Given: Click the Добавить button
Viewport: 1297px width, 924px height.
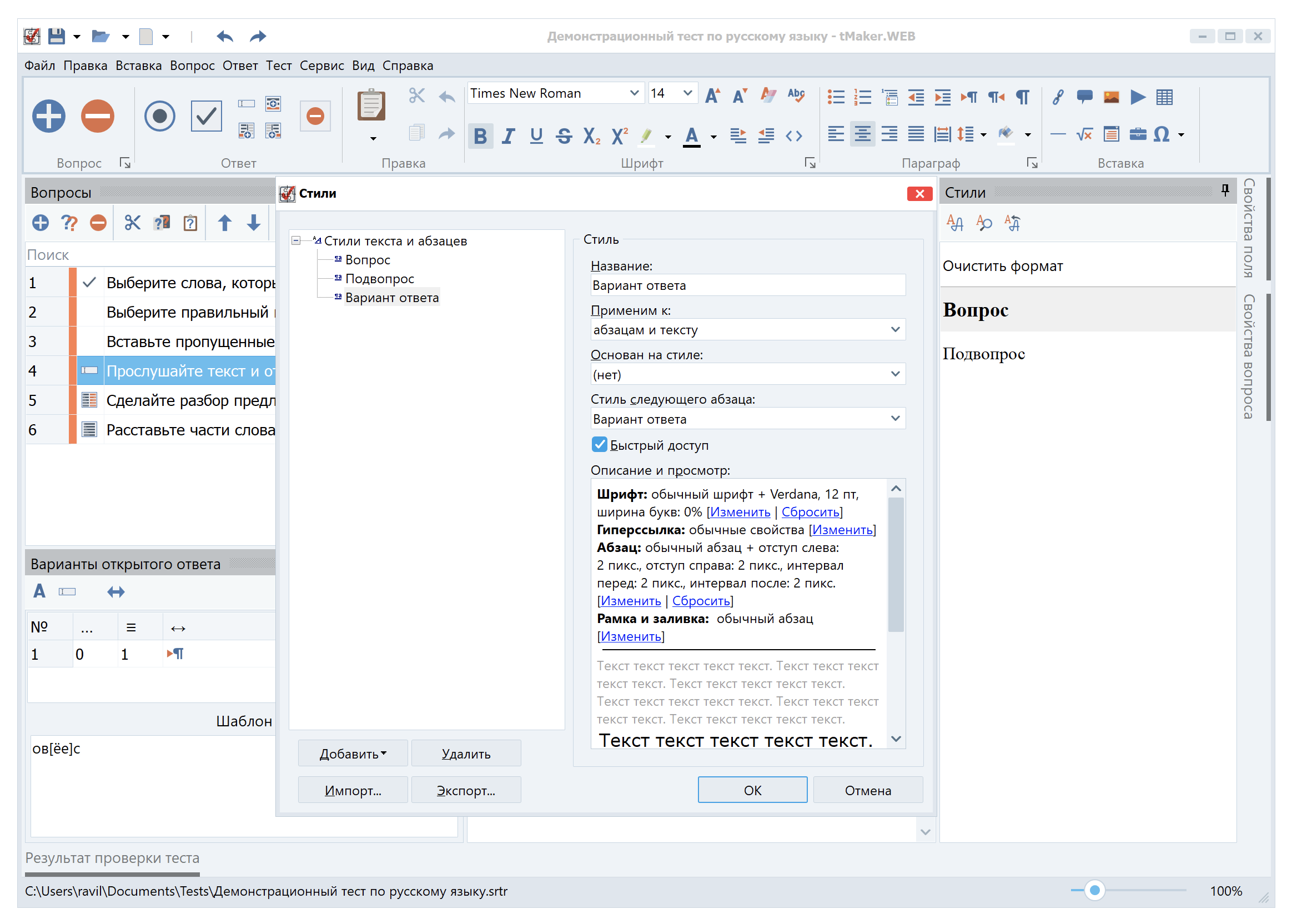Looking at the screenshot, I should (353, 754).
